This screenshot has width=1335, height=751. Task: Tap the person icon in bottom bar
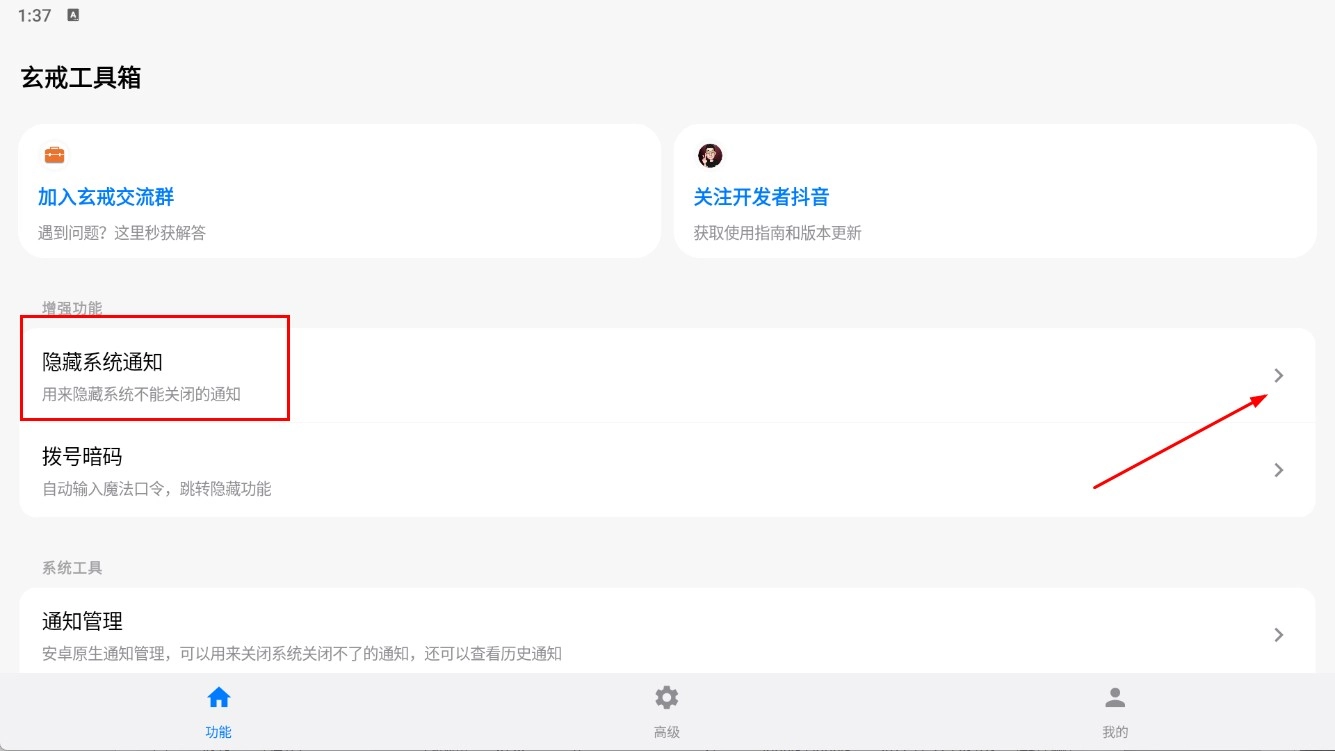click(x=1115, y=697)
